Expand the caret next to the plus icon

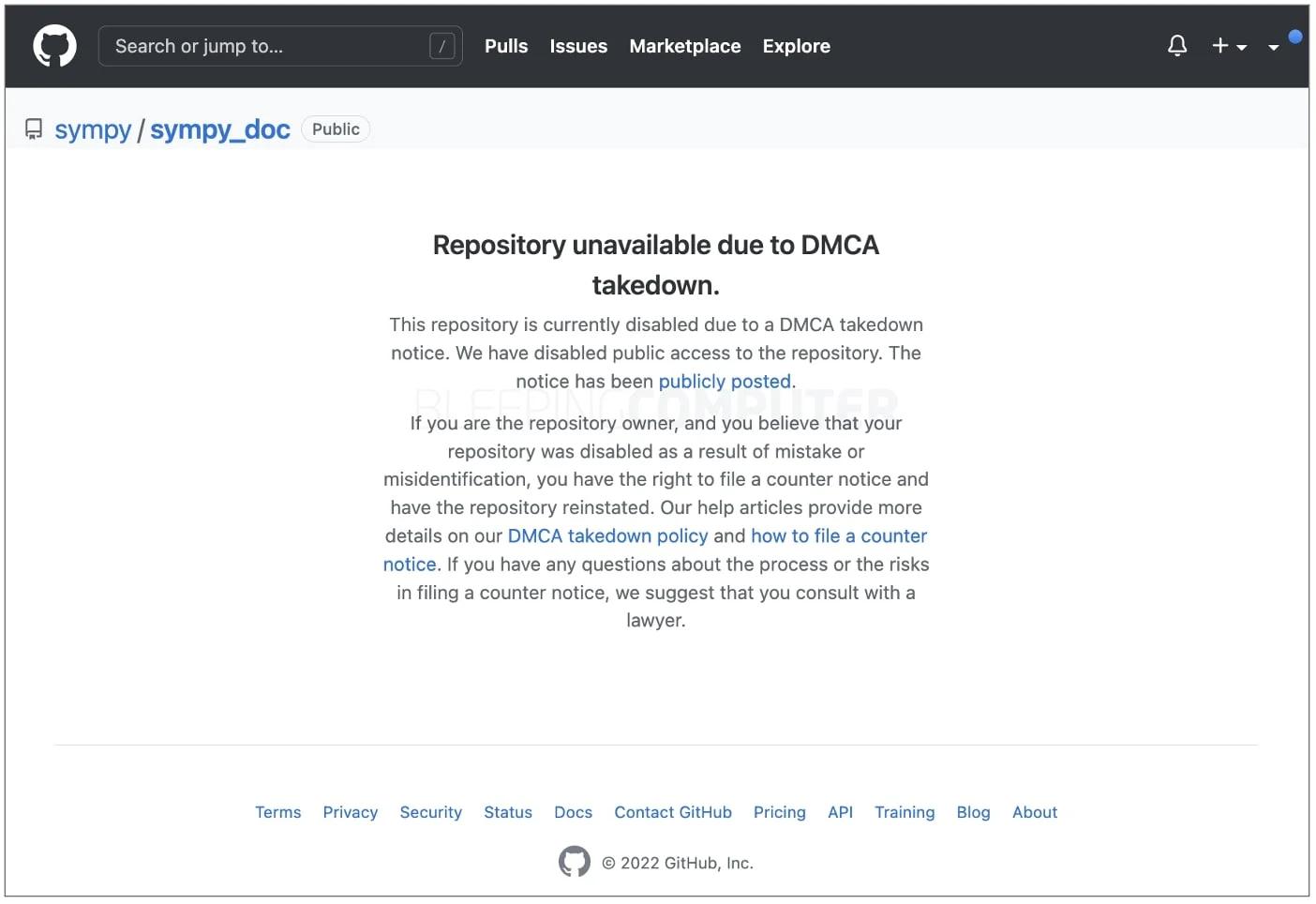(x=1242, y=48)
